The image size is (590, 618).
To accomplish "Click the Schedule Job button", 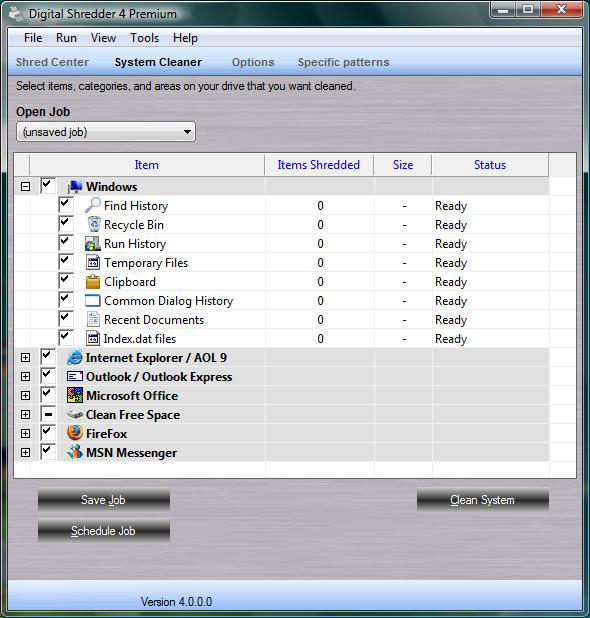I will tap(104, 531).
